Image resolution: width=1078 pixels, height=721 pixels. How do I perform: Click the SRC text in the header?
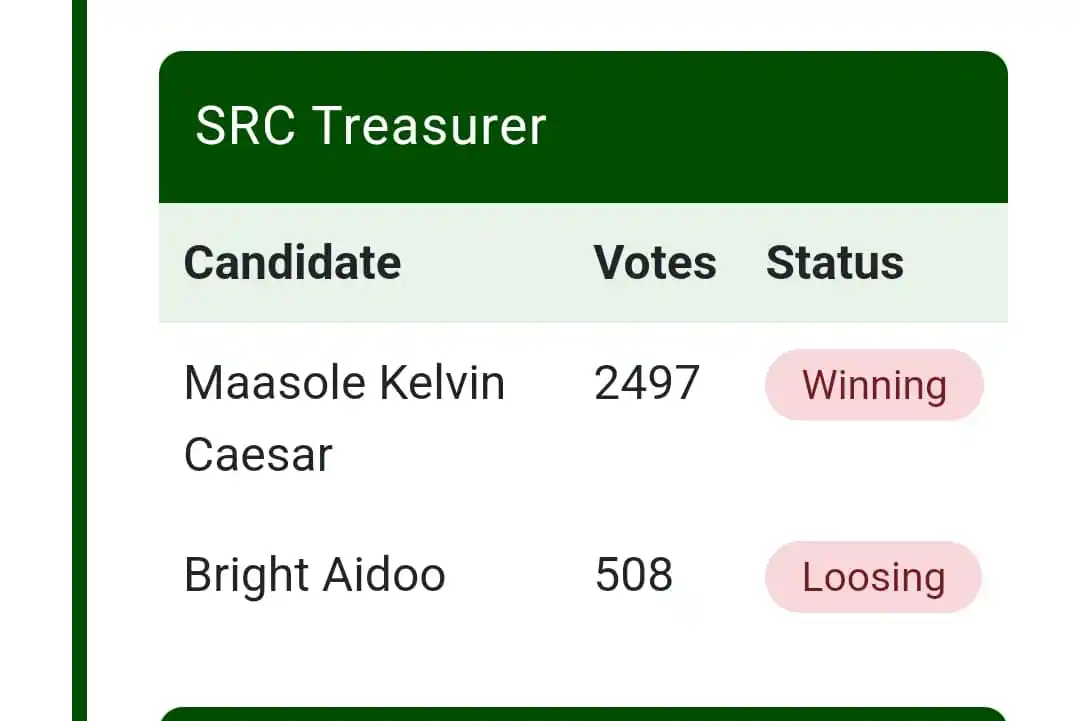[x=245, y=126]
